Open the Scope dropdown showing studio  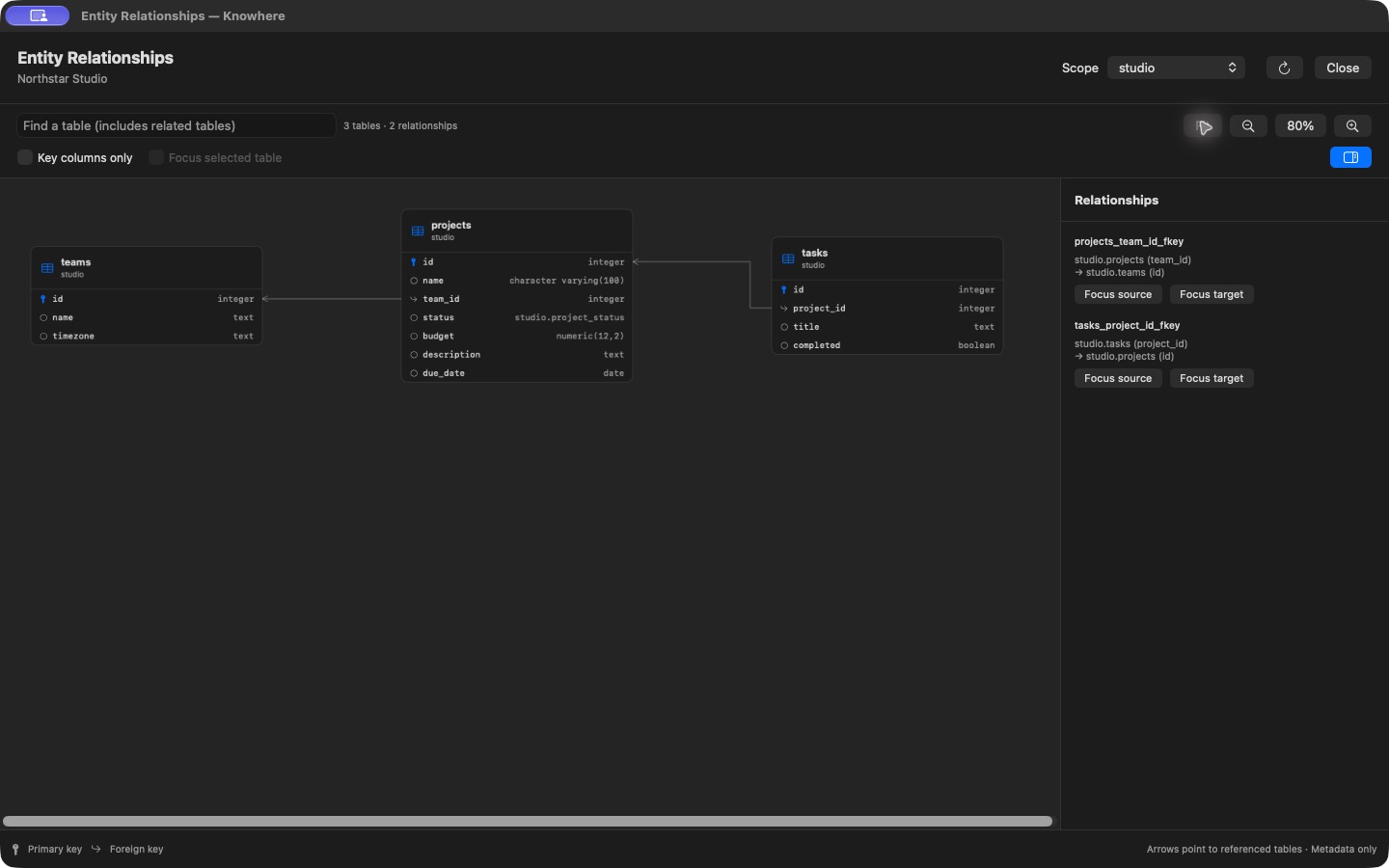click(x=1176, y=68)
